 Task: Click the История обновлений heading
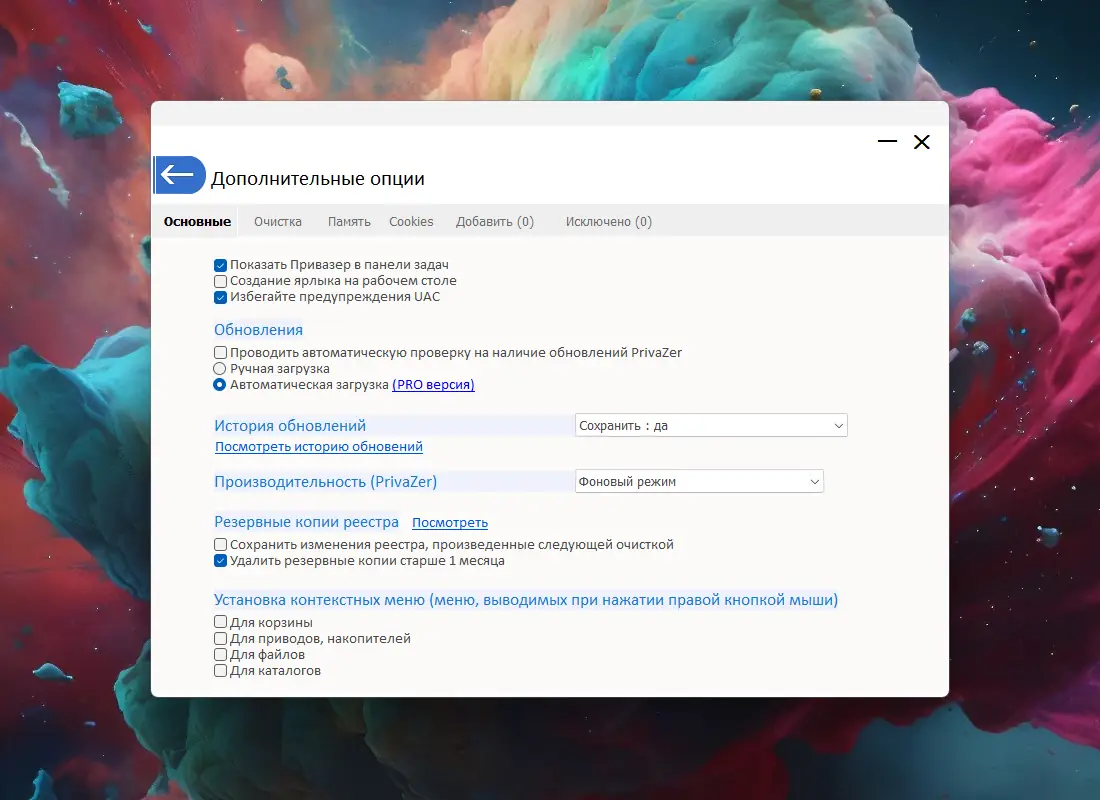coord(290,426)
